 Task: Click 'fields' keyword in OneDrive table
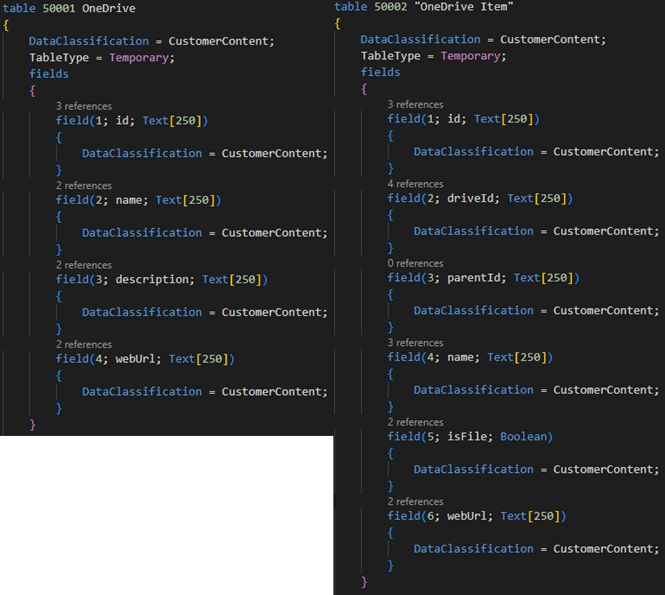(49, 74)
